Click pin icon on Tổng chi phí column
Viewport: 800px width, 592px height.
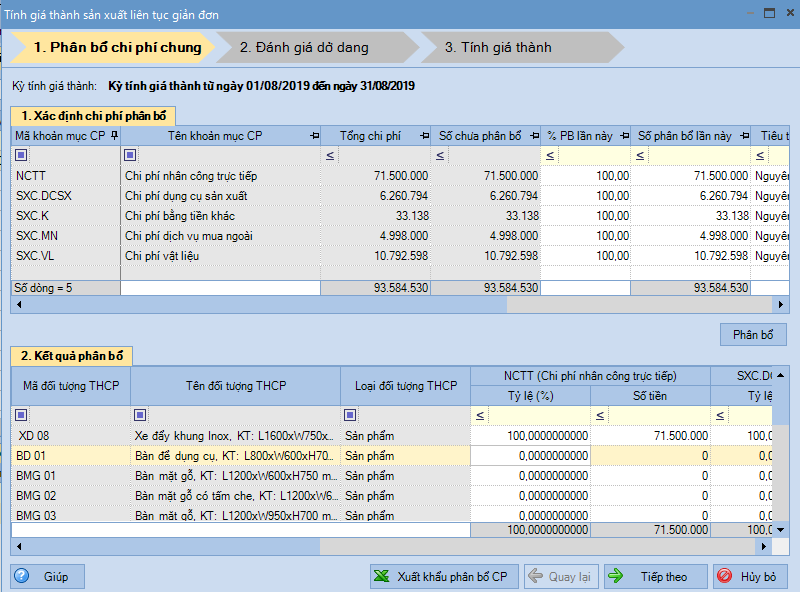point(424,135)
